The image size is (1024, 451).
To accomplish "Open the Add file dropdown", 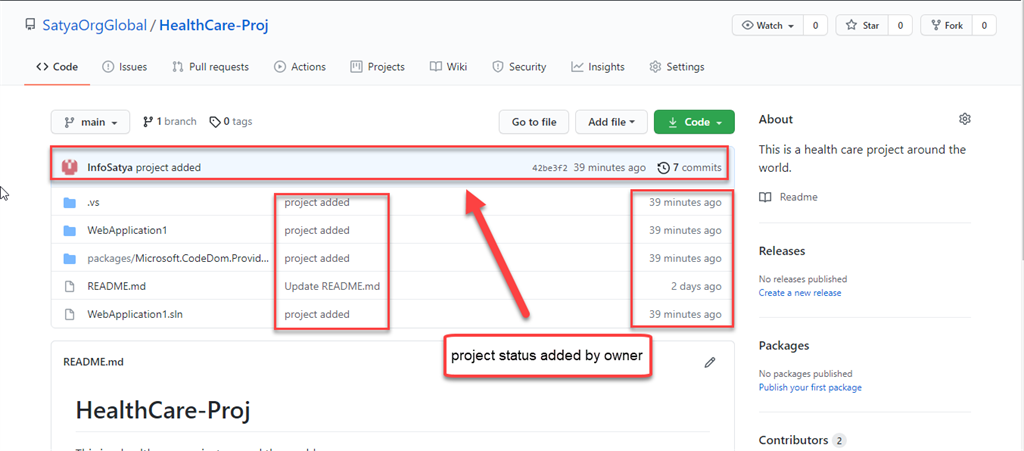I will pyautogui.click(x=611, y=122).
